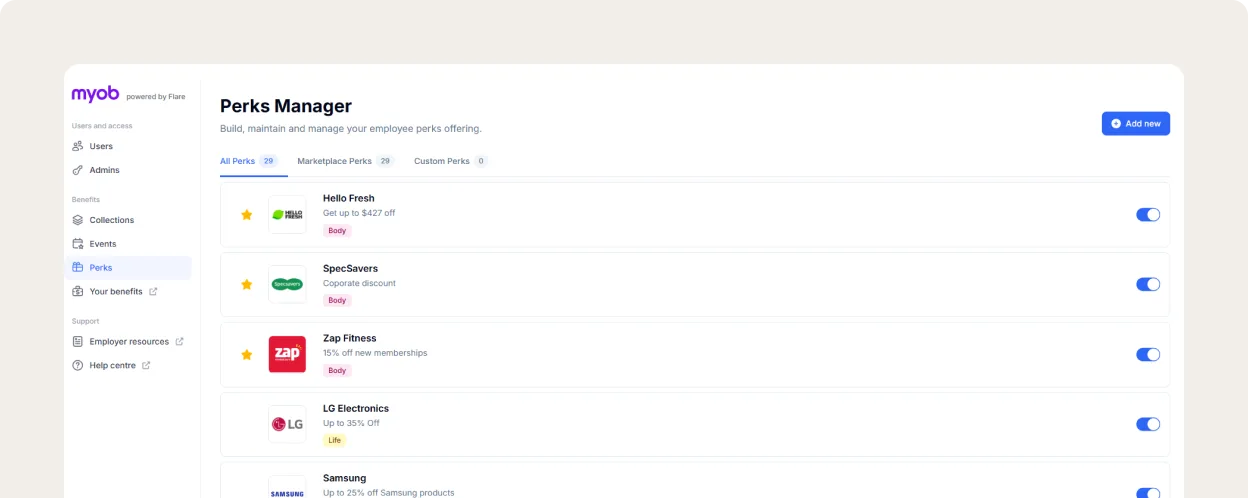Image resolution: width=1248 pixels, height=498 pixels.
Task: Click the star next to SpecSavers
Action: tap(247, 285)
